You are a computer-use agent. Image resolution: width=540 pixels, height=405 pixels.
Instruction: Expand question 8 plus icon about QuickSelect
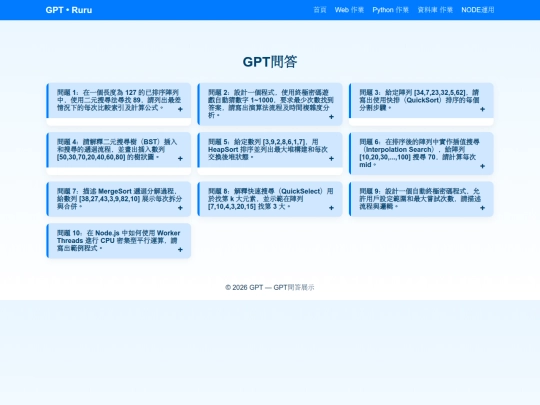tap(331, 208)
